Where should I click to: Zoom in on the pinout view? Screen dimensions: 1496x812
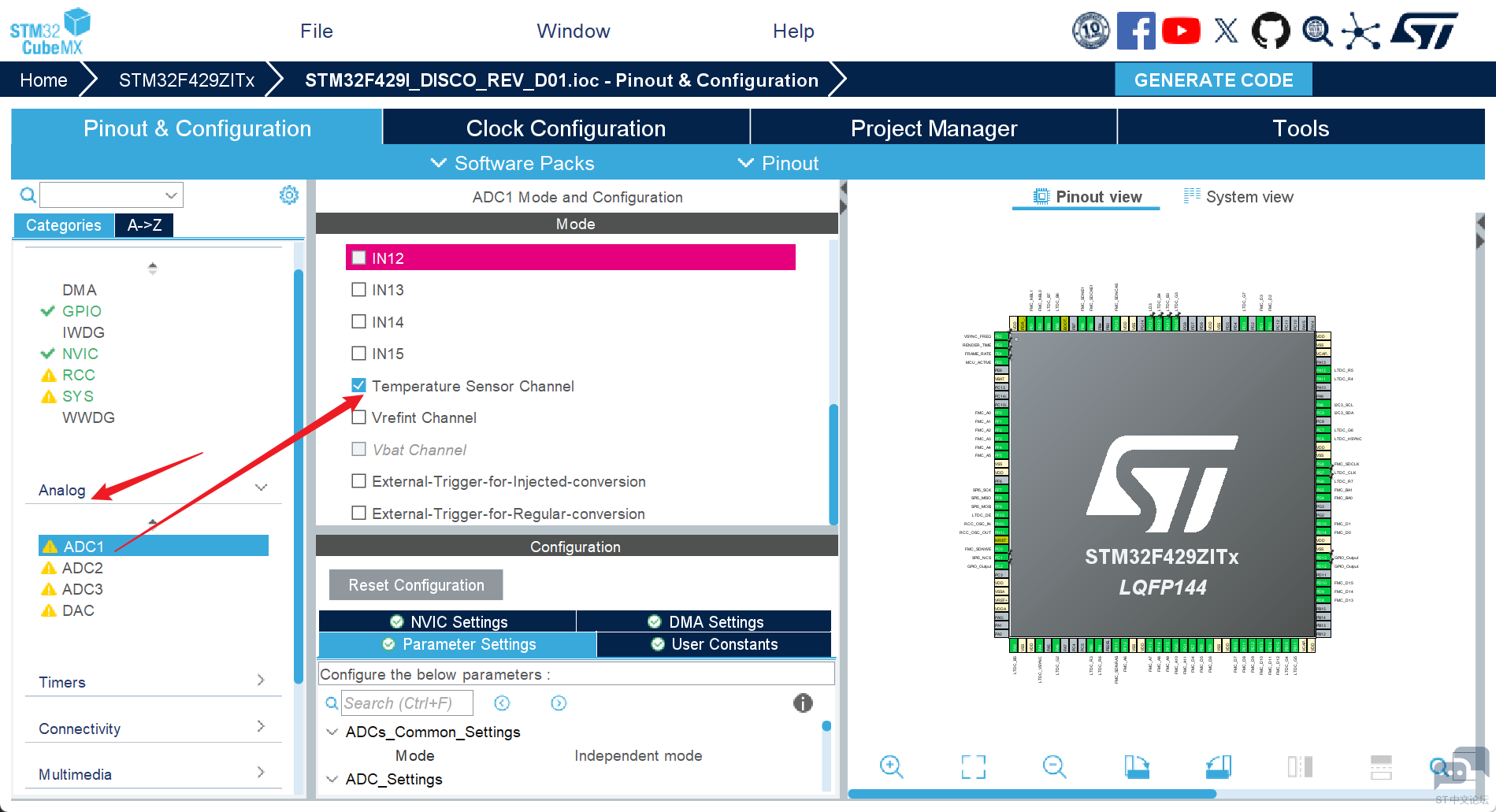pyautogui.click(x=891, y=766)
